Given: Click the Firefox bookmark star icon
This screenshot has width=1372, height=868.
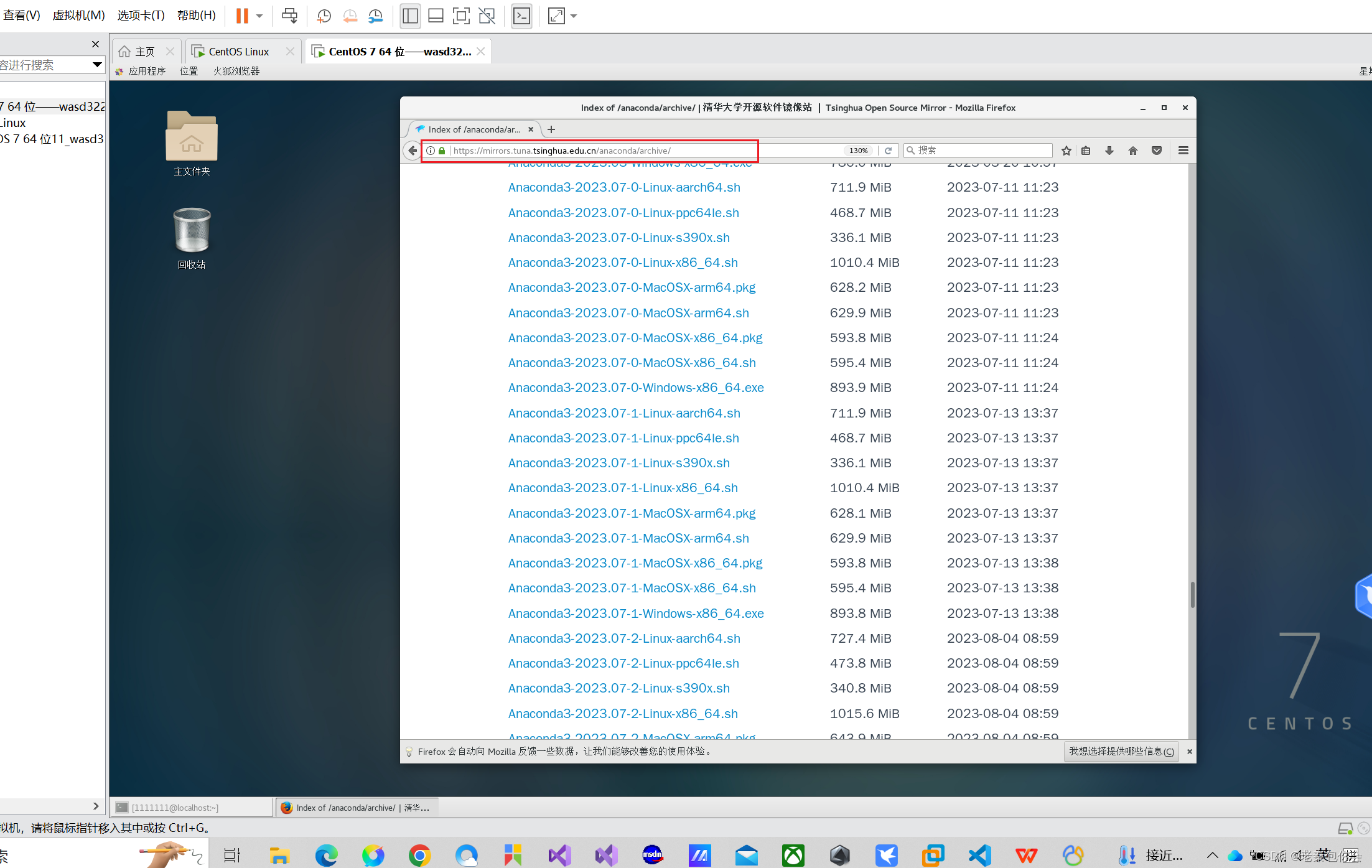Looking at the screenshot, I should 1066,151.
